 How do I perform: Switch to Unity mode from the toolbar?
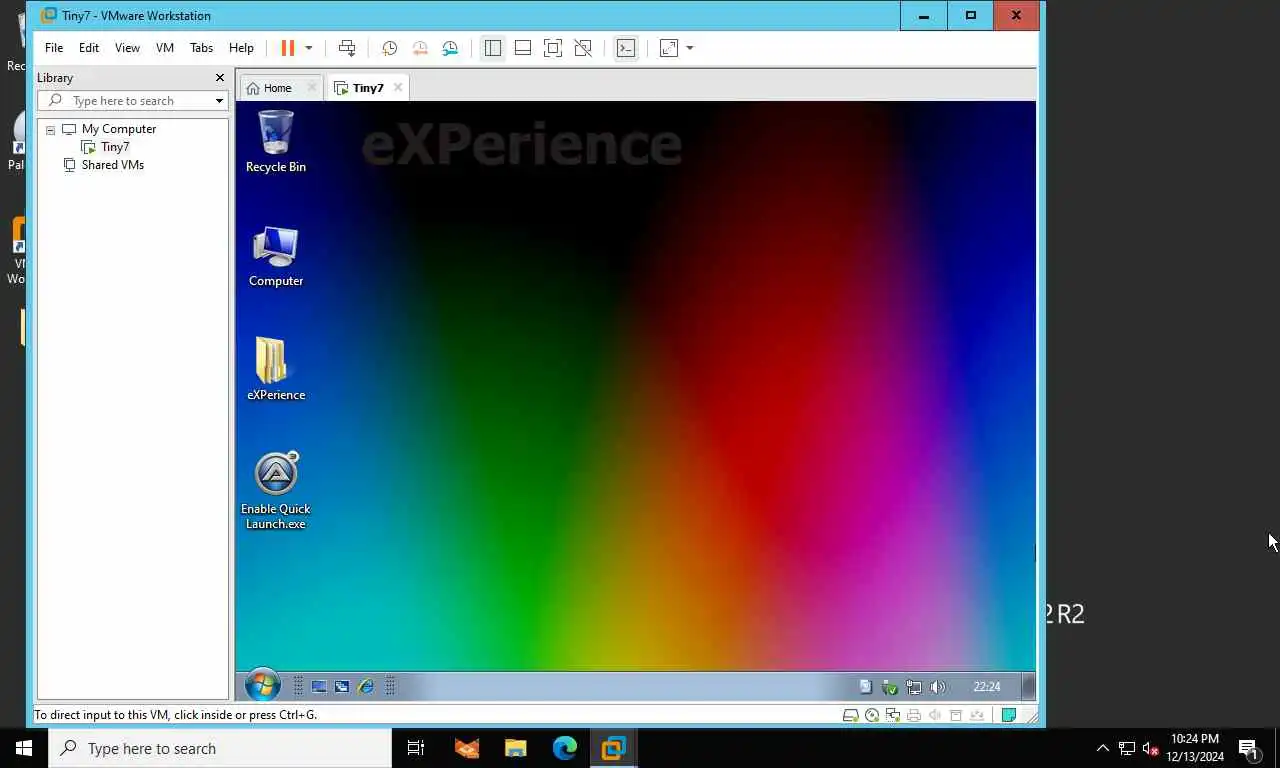pyautogui.click(x=583, y=48)
